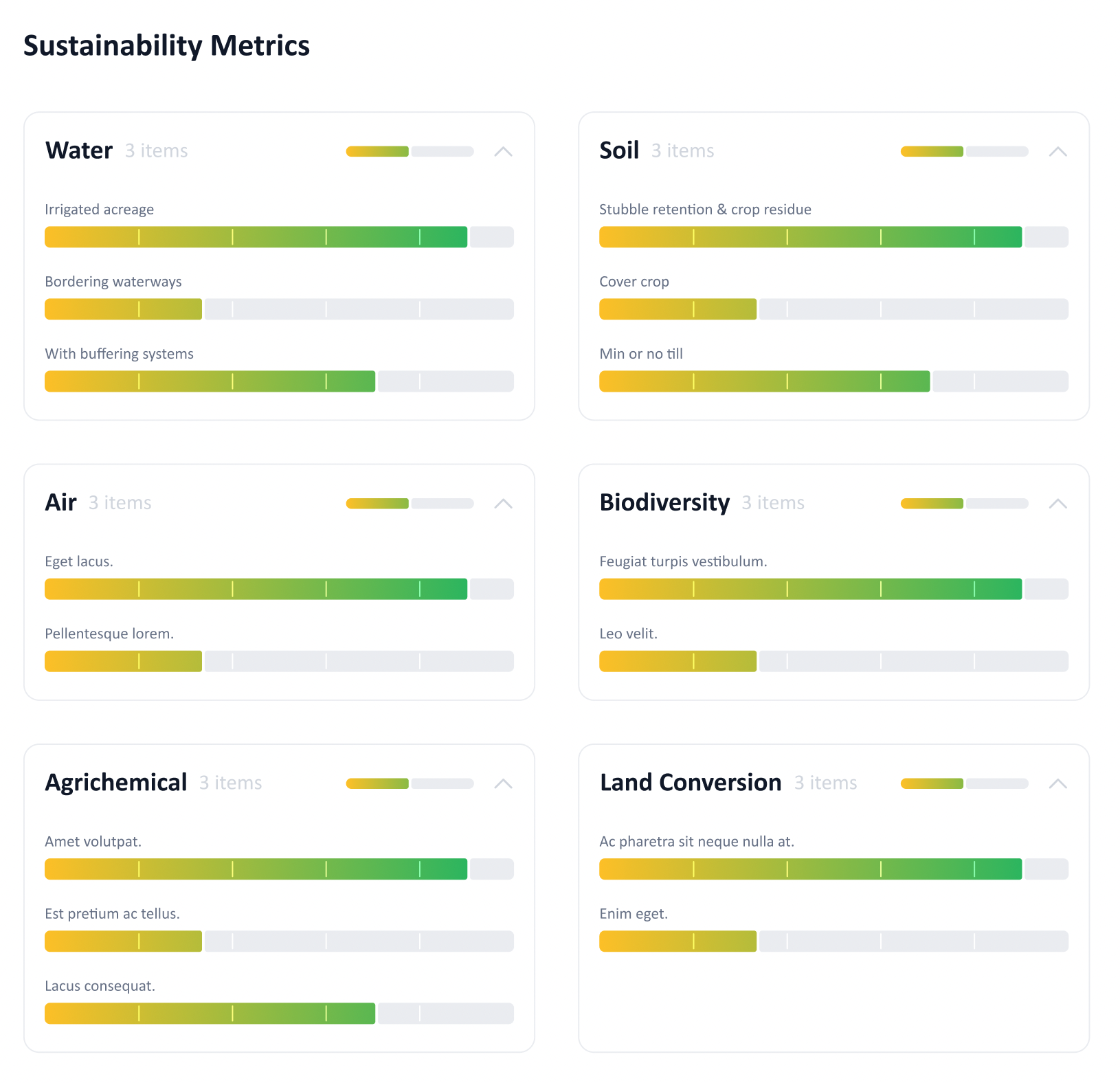This screenshot has width=1120, height=1083.
Task: Click the Lacus consequat progress bar
Action: 279,1014
